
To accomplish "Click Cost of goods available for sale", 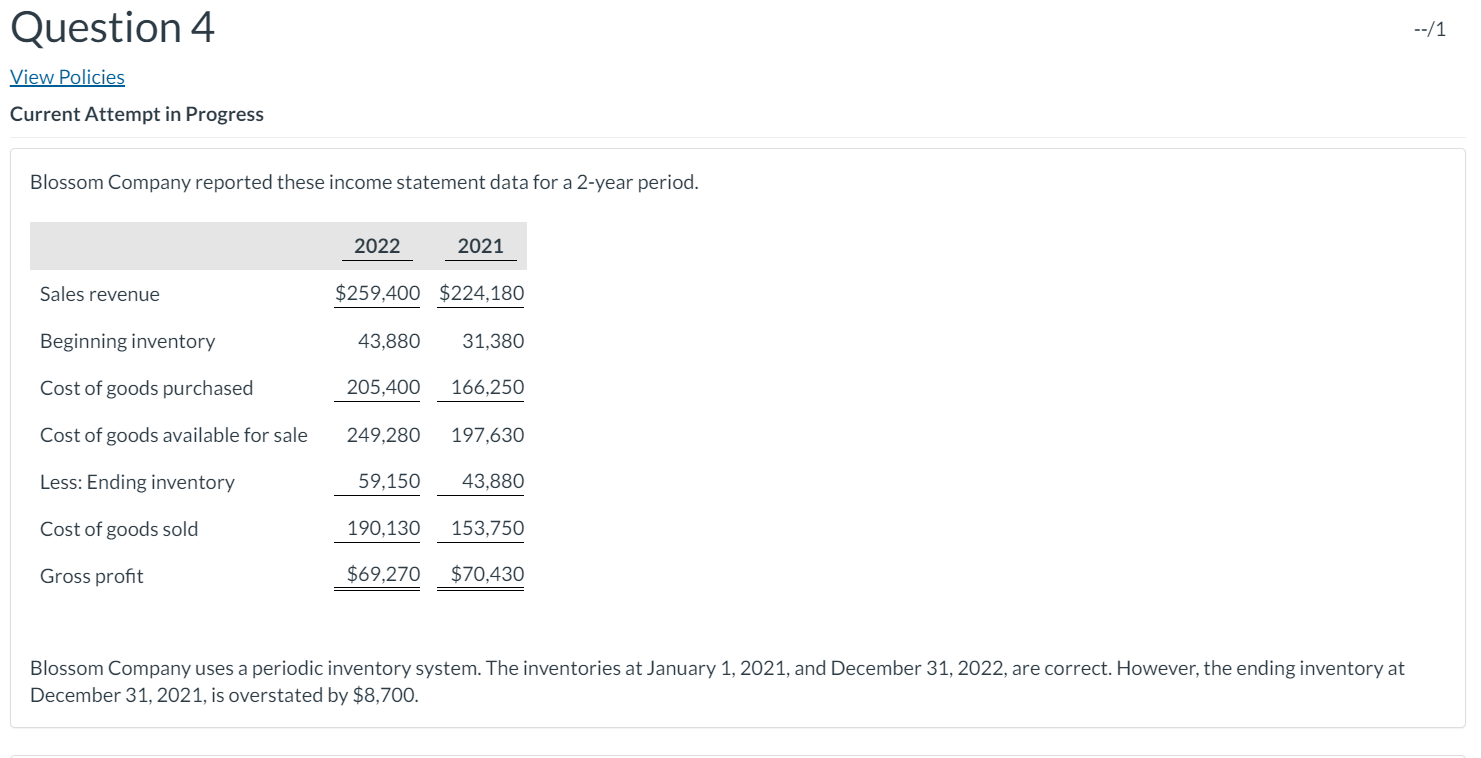I will click(x=173, y=434).
